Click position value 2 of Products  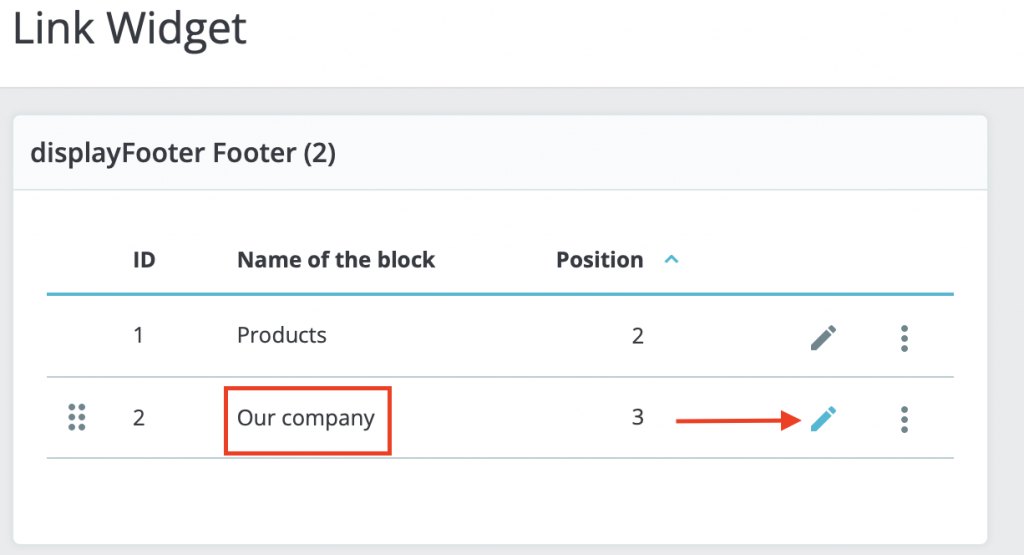(638, 335)
